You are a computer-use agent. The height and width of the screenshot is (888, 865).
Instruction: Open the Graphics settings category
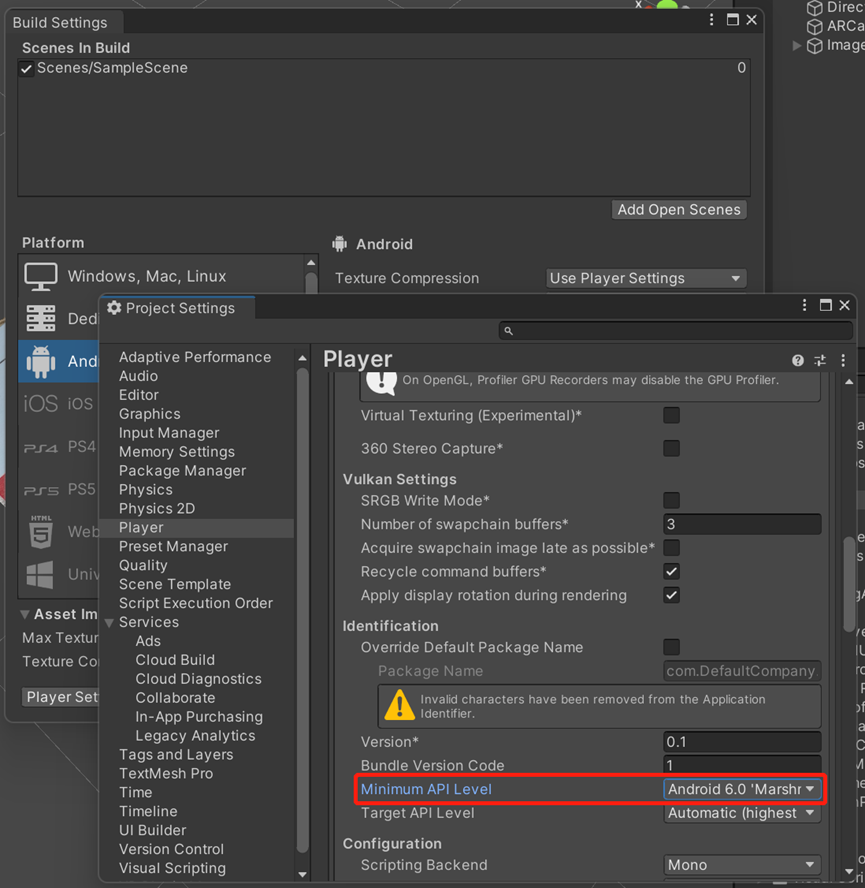(x=150, y=414)
